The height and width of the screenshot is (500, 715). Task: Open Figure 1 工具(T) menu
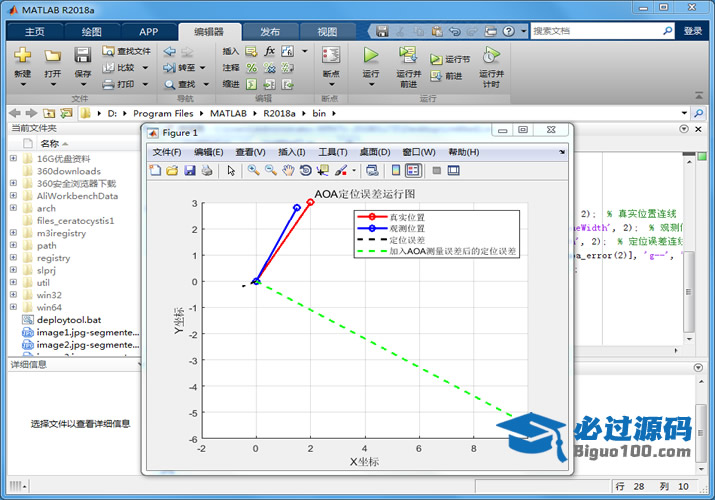(333, 152)
